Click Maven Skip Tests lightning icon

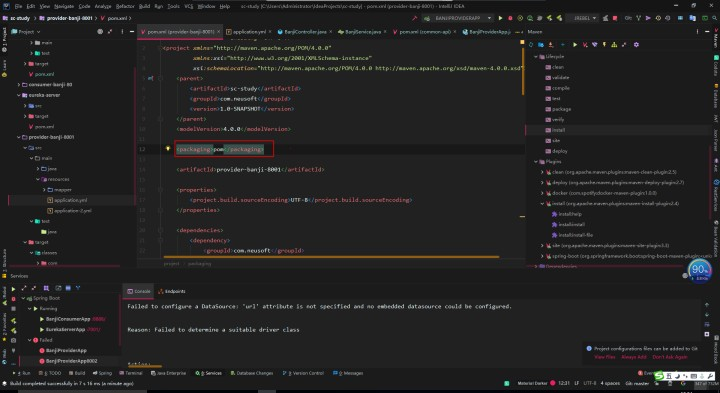(604, 45)
